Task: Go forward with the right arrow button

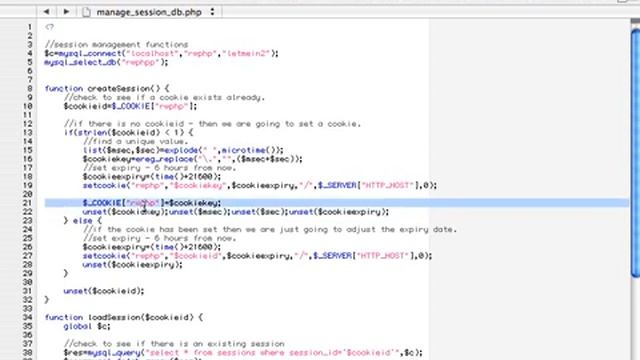Action: coord(66,12)
